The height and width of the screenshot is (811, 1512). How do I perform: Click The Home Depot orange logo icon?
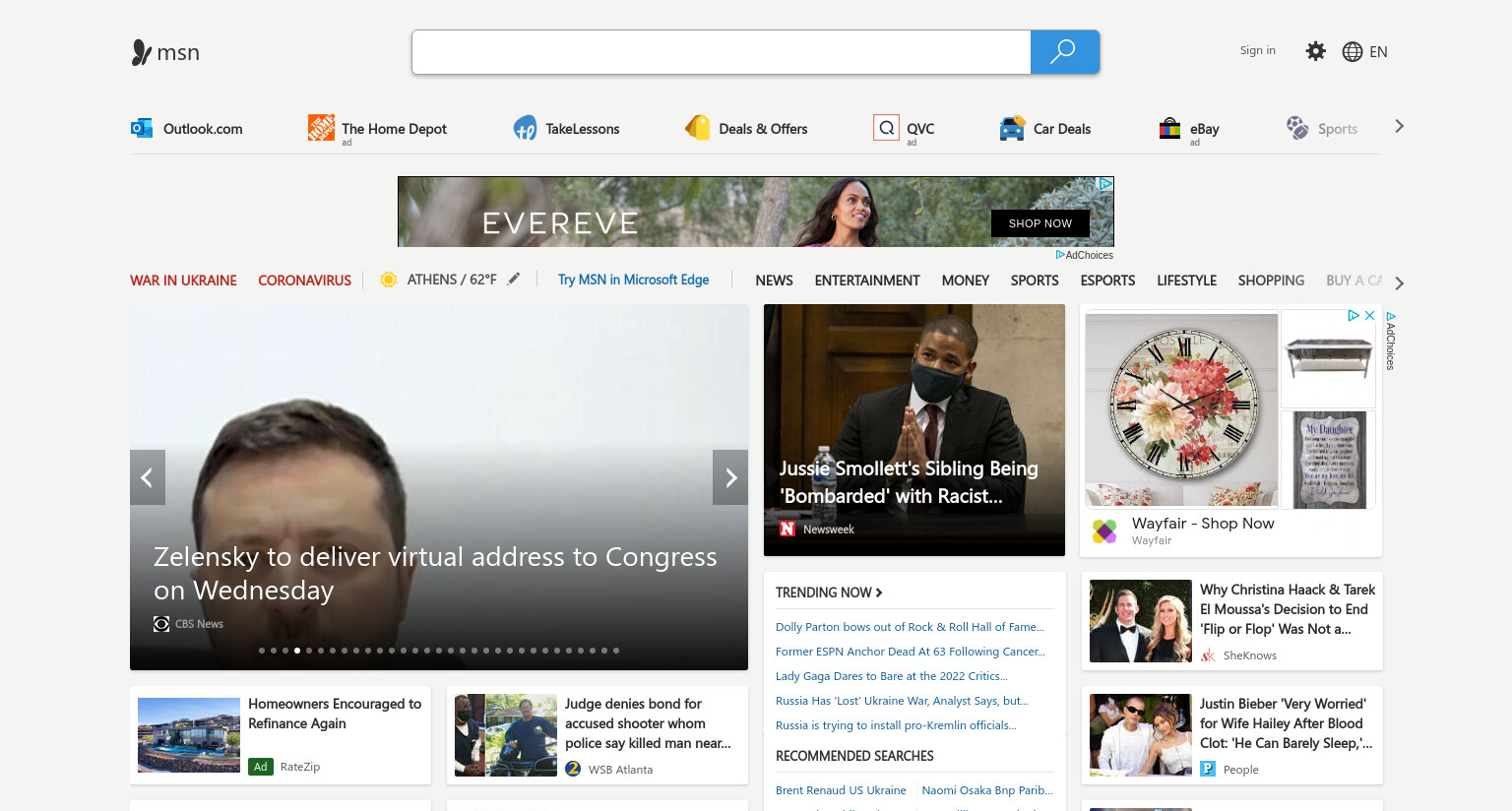click(321, 127)
